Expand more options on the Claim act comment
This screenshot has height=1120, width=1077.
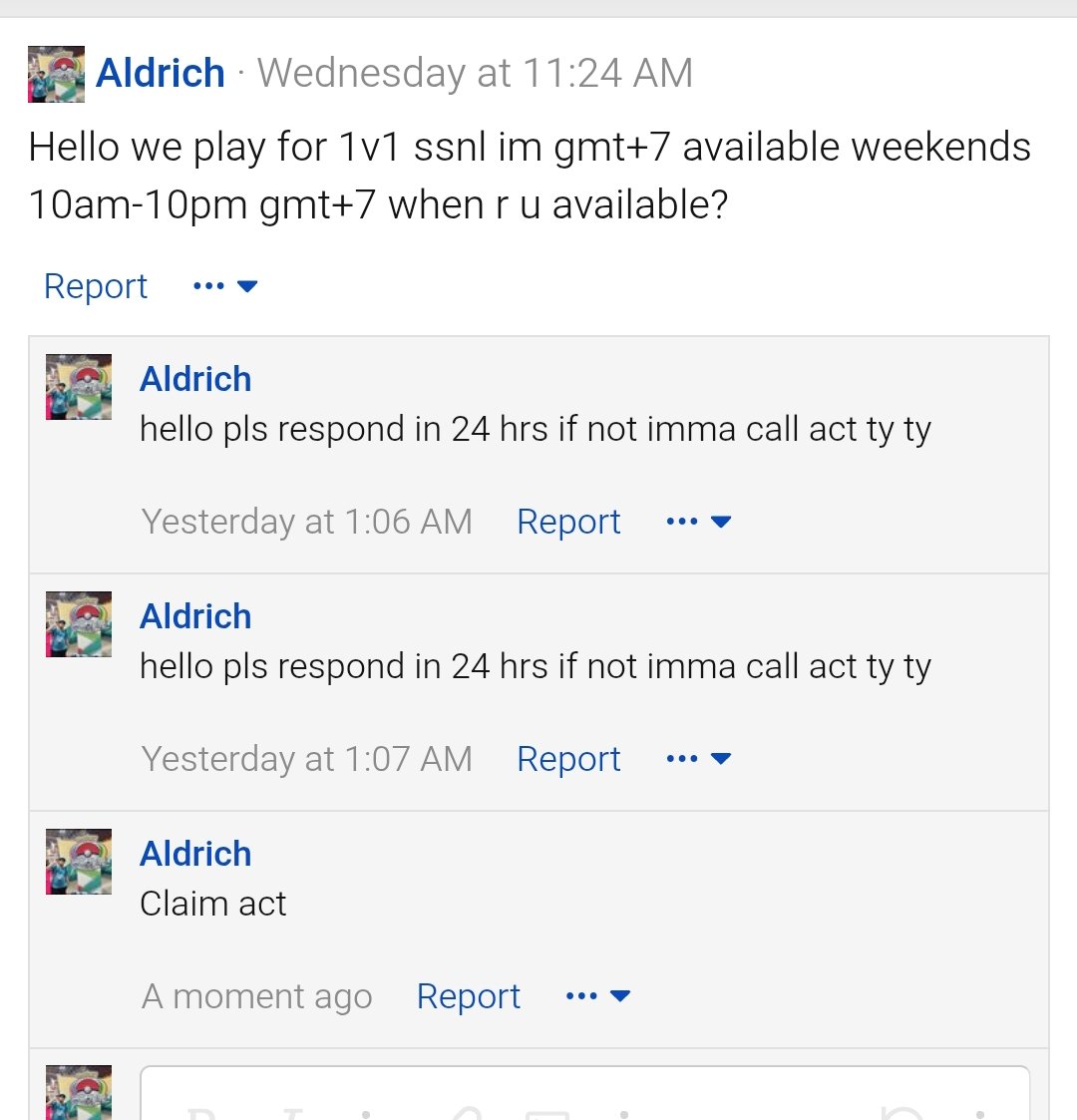click(x=597, y=995)
